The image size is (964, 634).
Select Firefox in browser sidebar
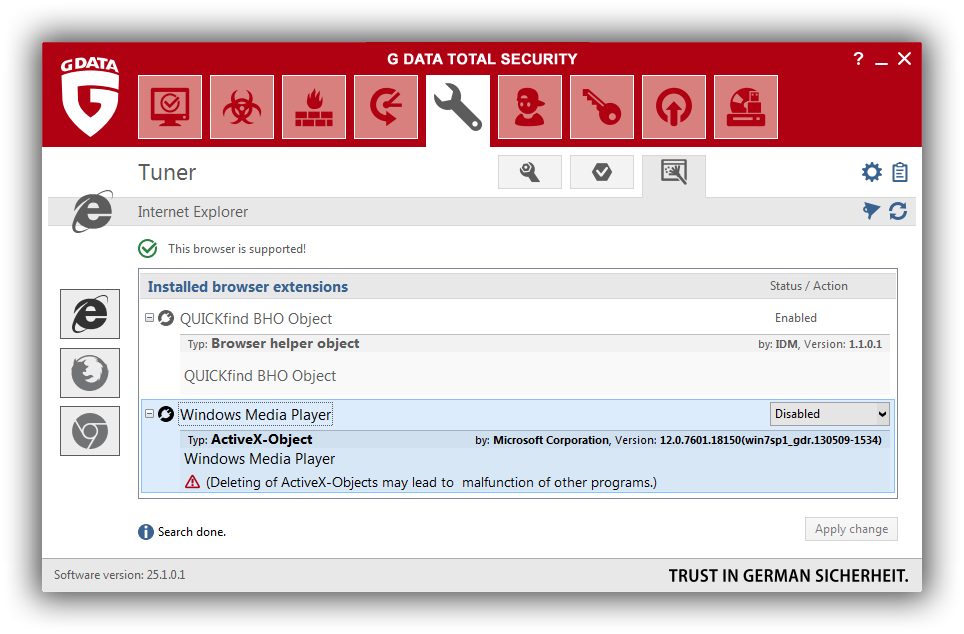[90, 373]
